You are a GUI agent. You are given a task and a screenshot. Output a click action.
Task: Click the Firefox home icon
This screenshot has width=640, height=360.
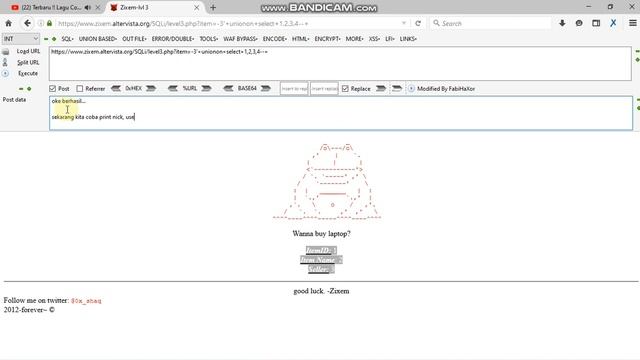tap(9, 23)
